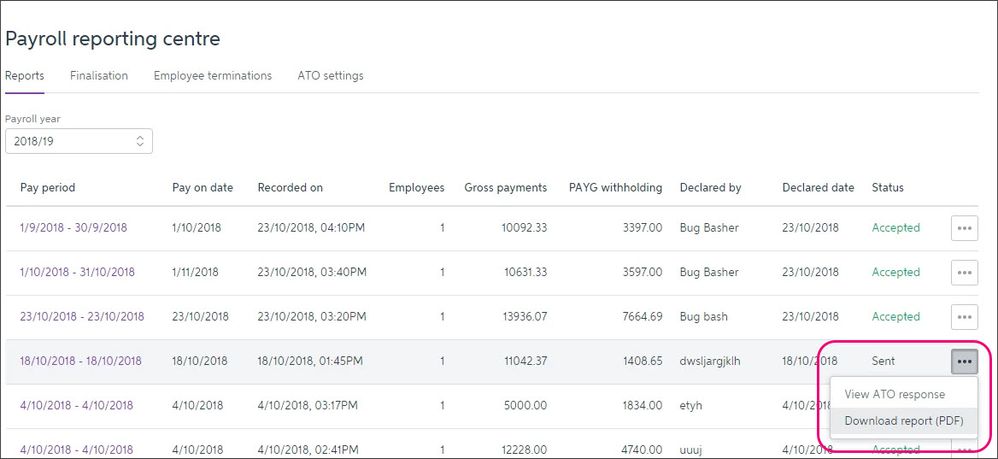This screenshot has height=459, width=998.
Task: Switch to the Finalisation tab
Action: click(99, 76)
